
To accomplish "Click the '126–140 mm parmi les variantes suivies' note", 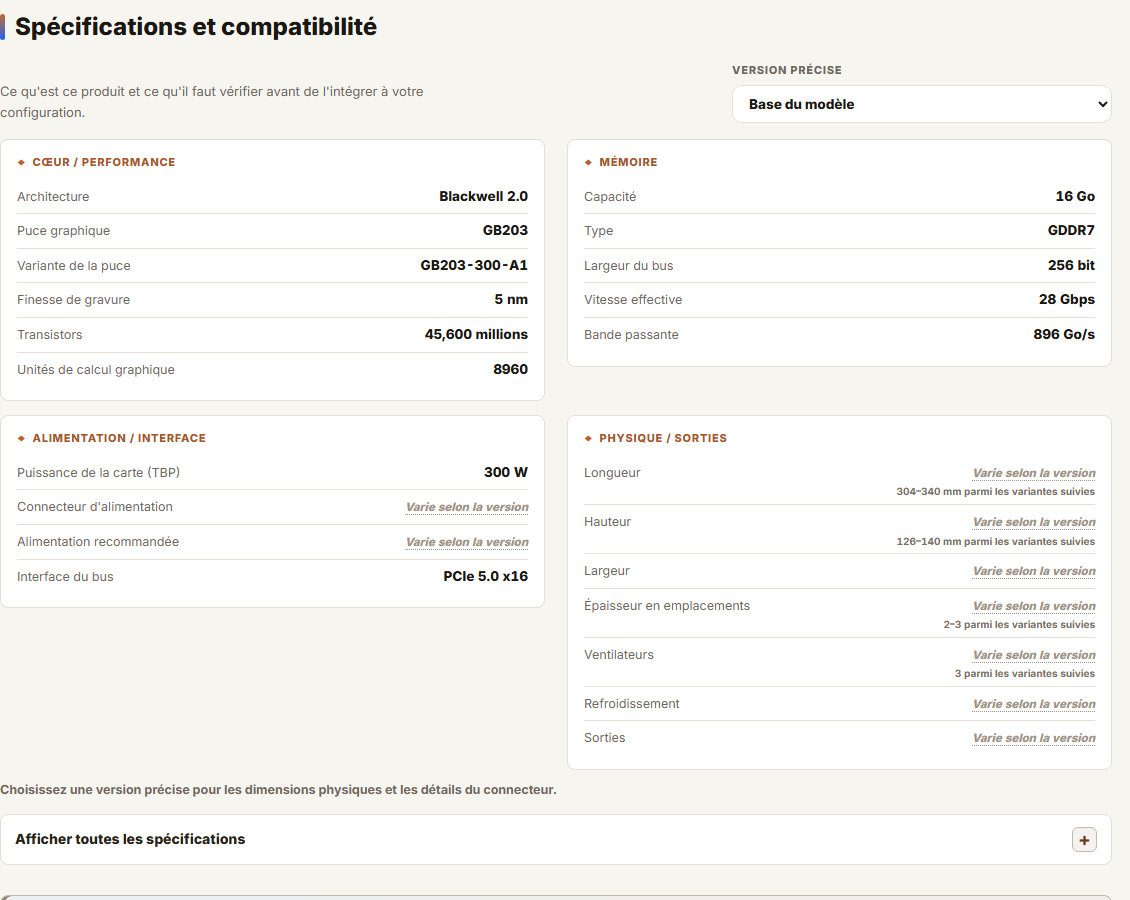I will point(996,541).
